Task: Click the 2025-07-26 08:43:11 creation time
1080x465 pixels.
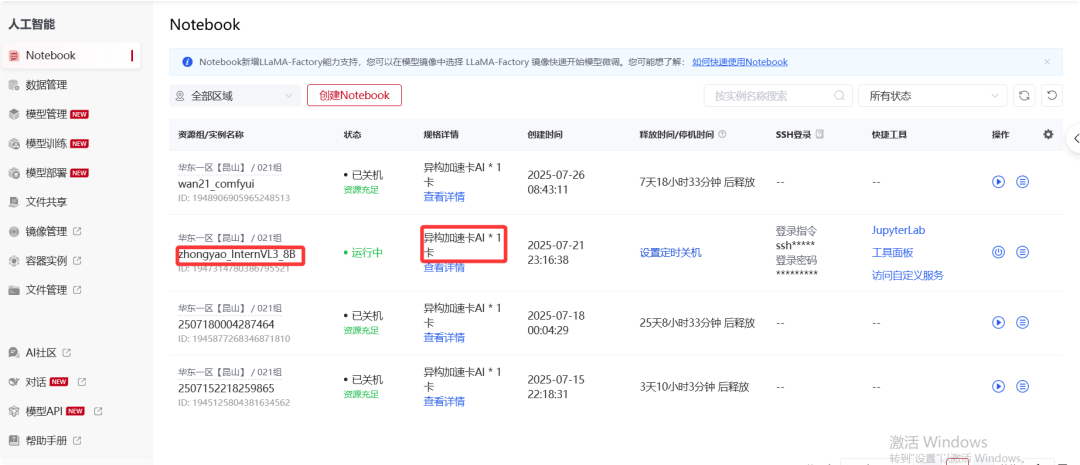Action: pos(556,182)
